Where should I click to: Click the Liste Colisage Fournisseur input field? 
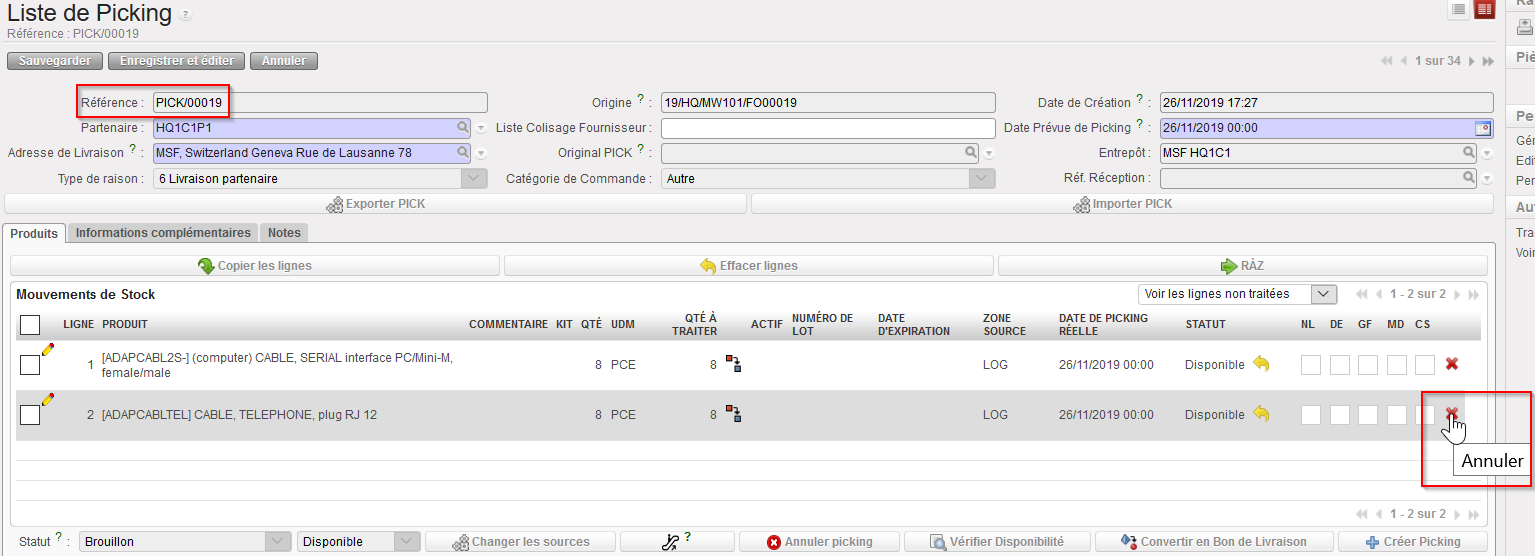(x=828, y=128)
